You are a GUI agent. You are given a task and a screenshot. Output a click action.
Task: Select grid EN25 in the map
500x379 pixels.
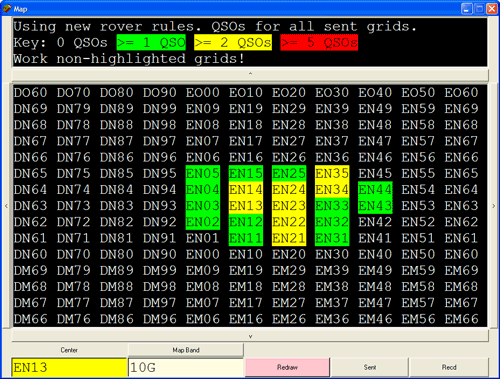(x=289, y=173)
